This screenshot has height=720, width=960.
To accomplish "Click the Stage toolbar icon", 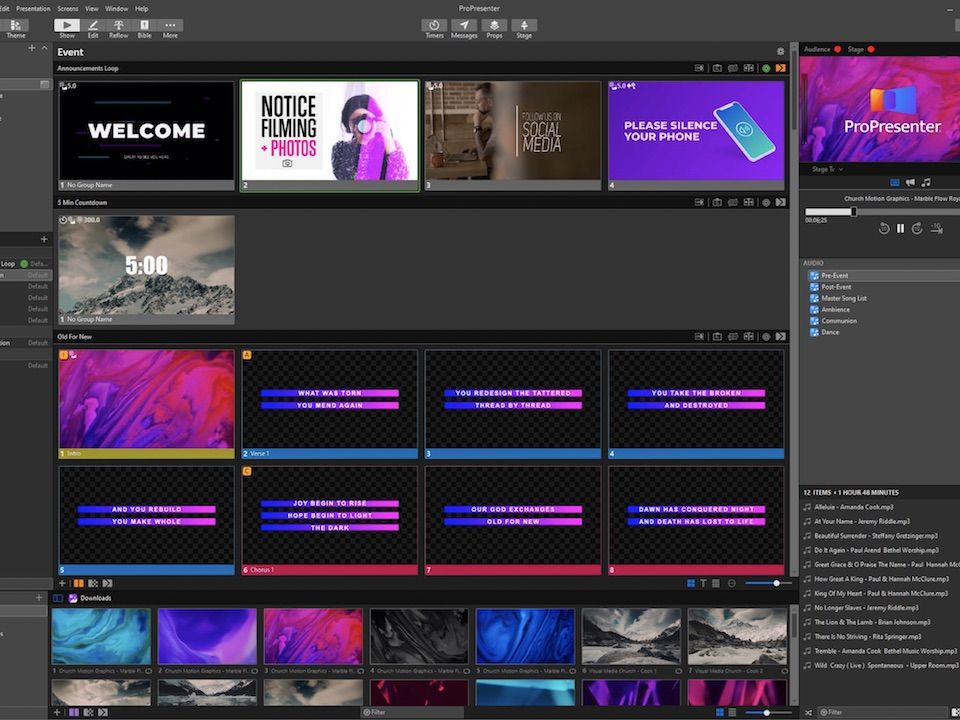I will coord(524,27).
